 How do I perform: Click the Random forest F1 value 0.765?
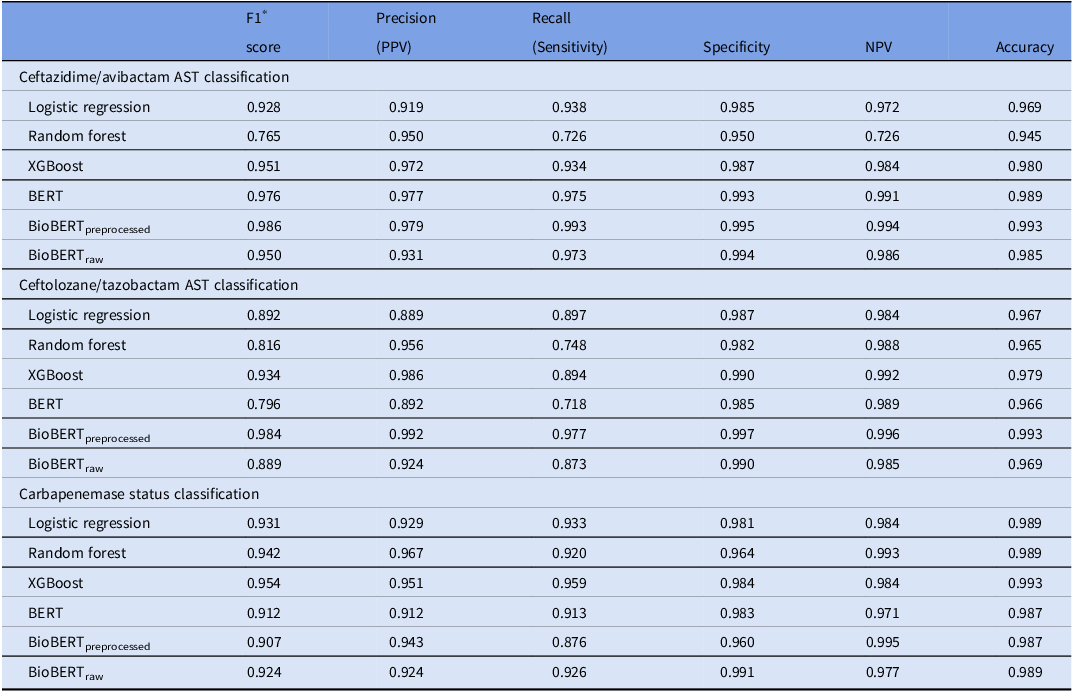(264, 136)
